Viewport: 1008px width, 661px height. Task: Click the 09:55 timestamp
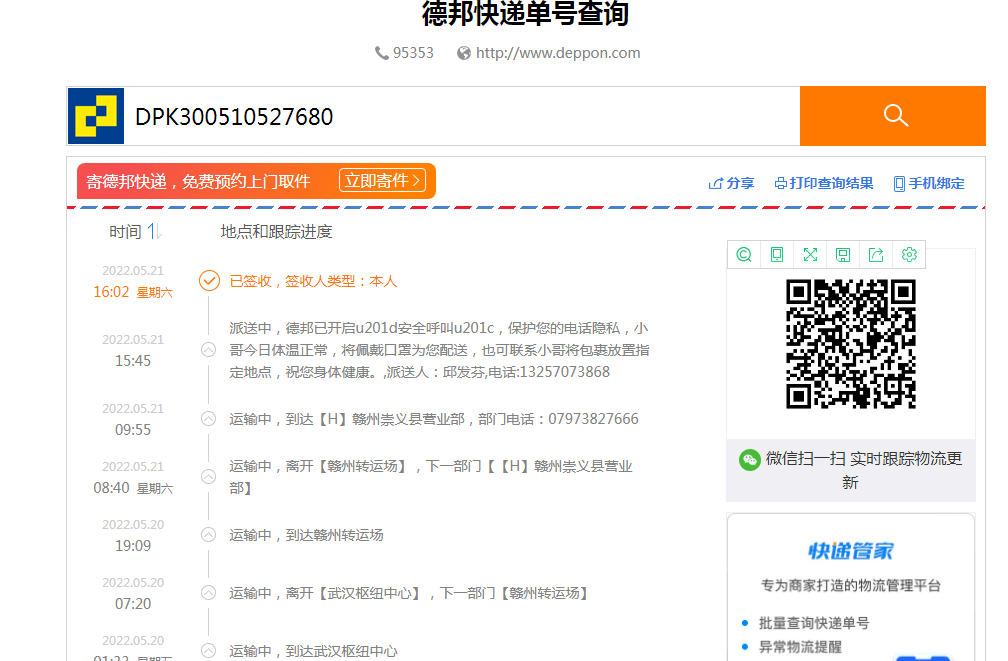pos(133,430)
